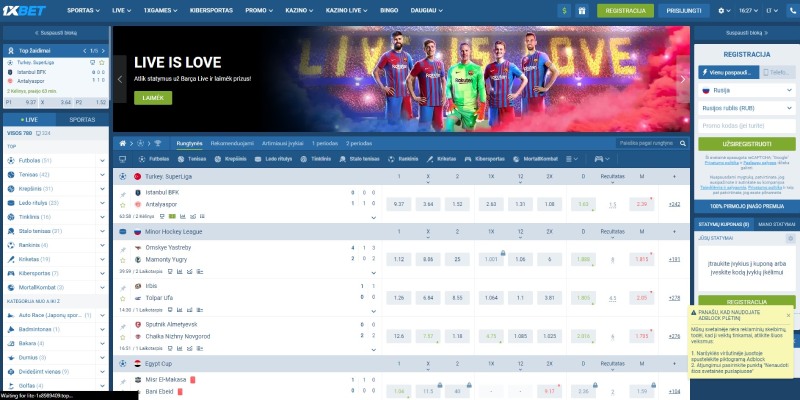
Task: Click the green REGISTRACIJA button in header
Action: (625, 11)
